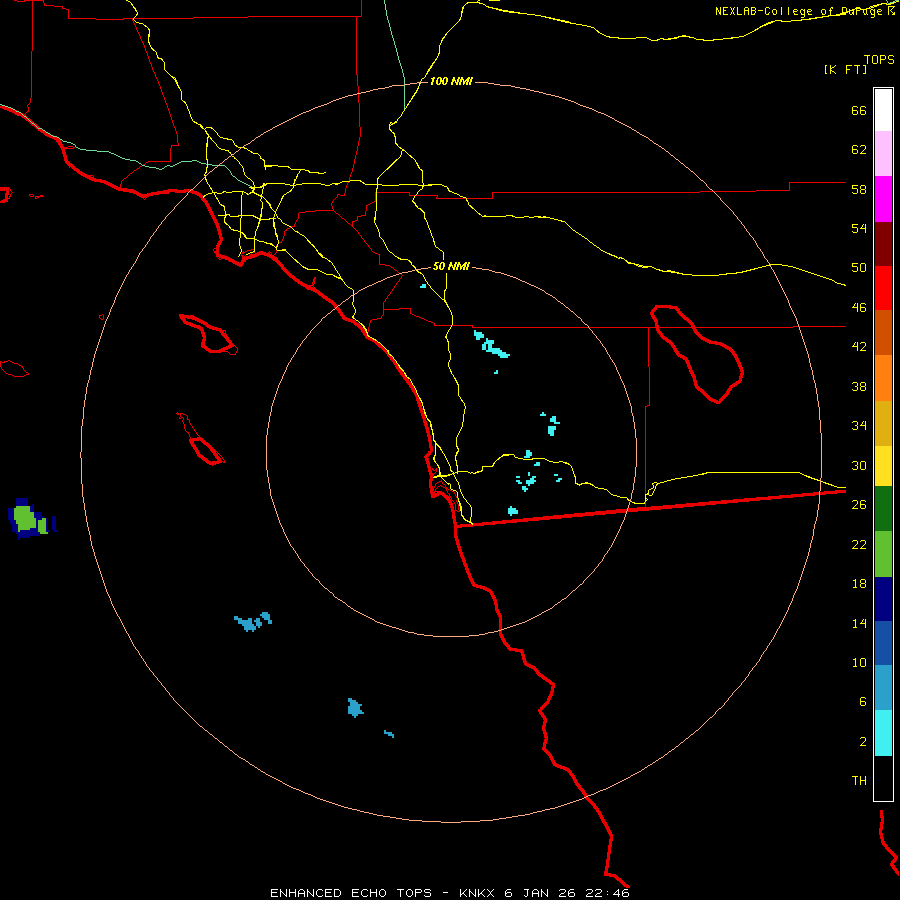Click the light pink legend swatch
Screen dimensions: 900x900
click(883, 154)
